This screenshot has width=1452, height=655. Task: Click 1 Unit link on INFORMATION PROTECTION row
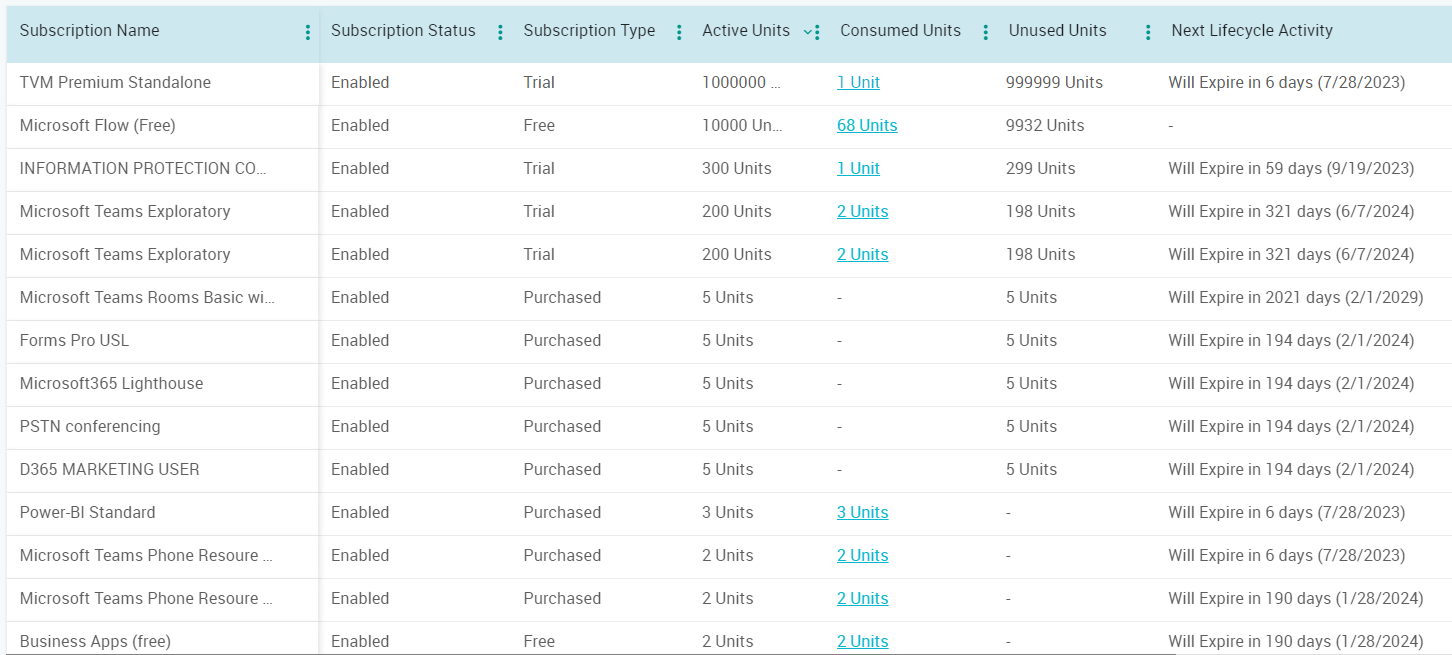858,168
